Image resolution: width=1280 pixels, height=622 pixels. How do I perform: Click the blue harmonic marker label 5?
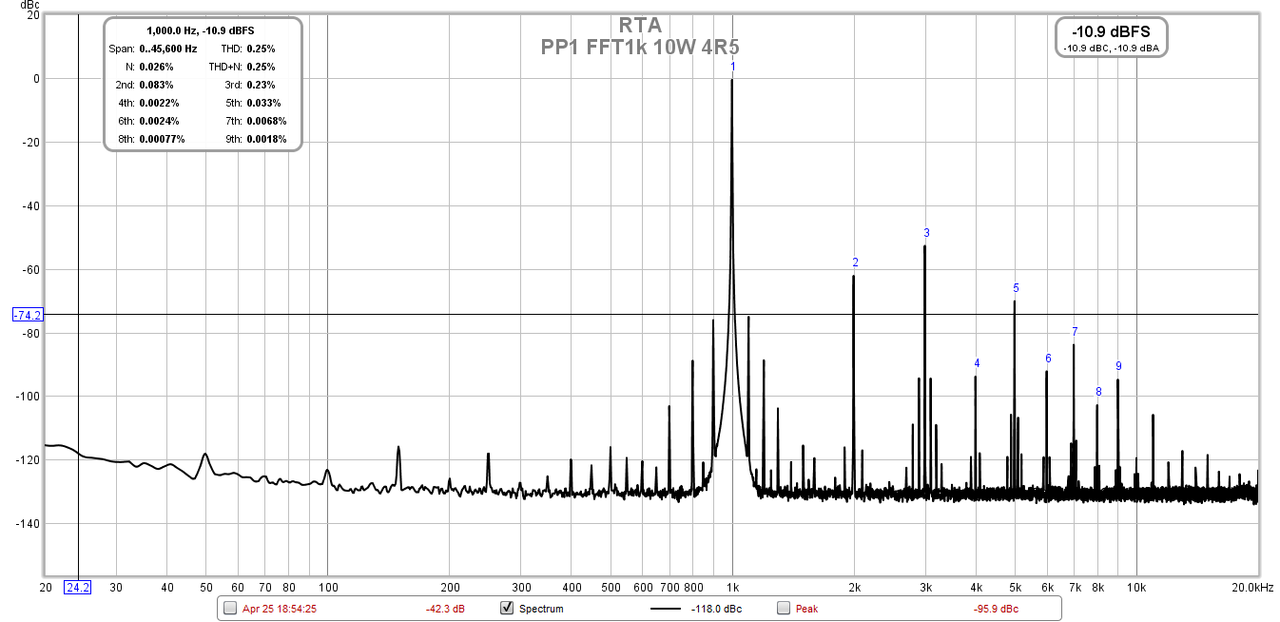(1016, 288)
